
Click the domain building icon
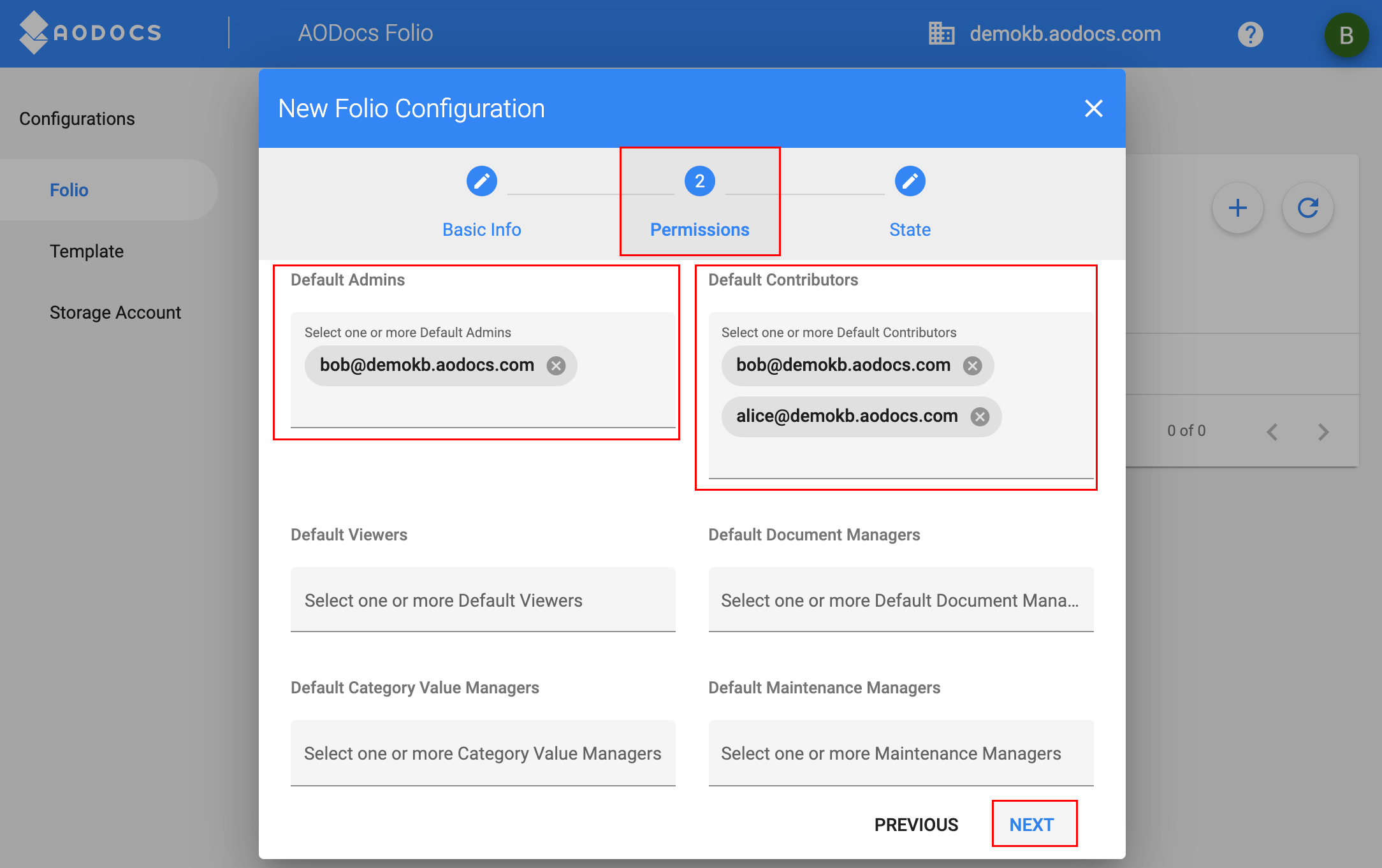[941, 33]
